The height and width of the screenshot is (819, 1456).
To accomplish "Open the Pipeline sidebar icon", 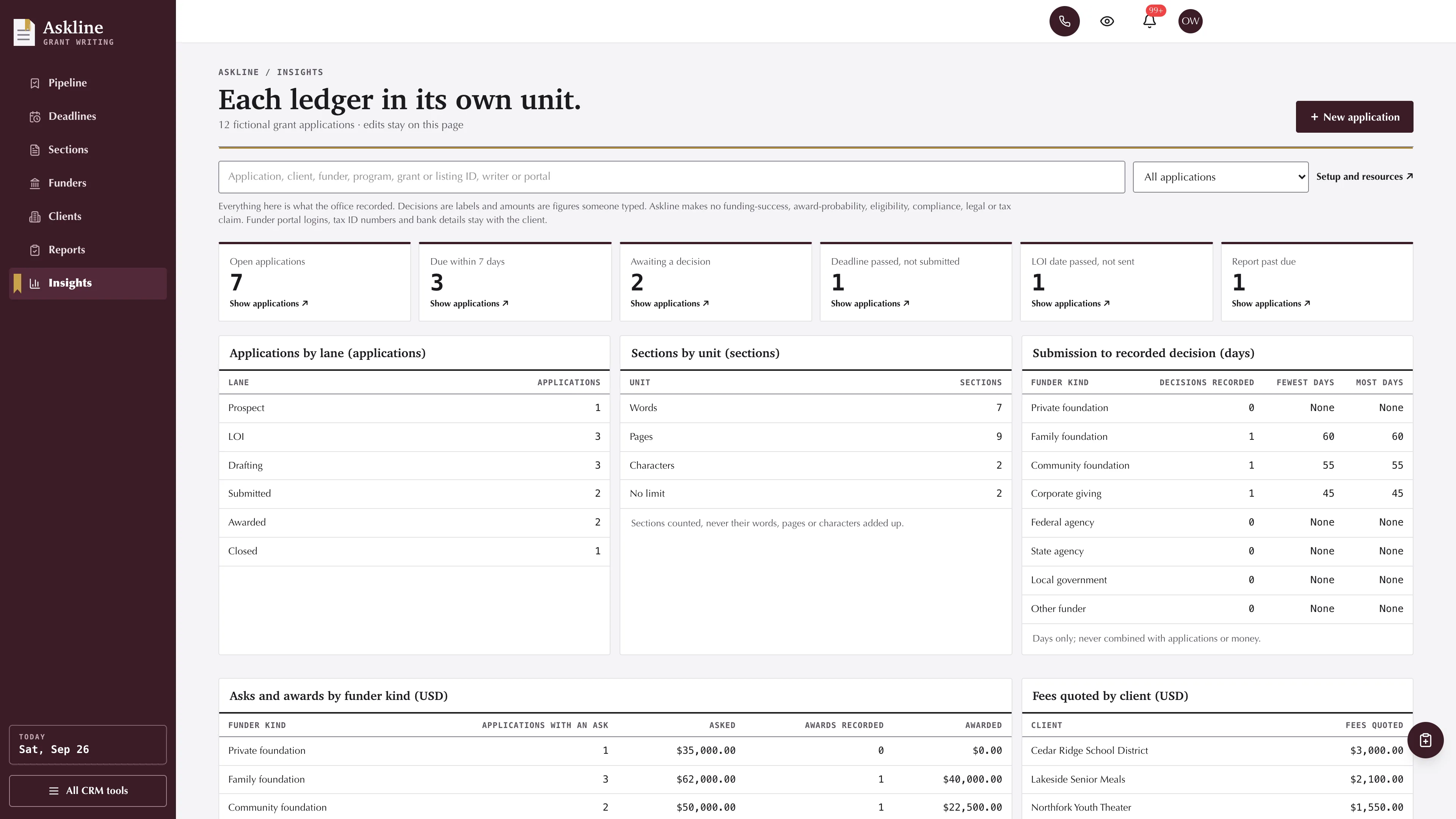I will (x=35, y=83).
